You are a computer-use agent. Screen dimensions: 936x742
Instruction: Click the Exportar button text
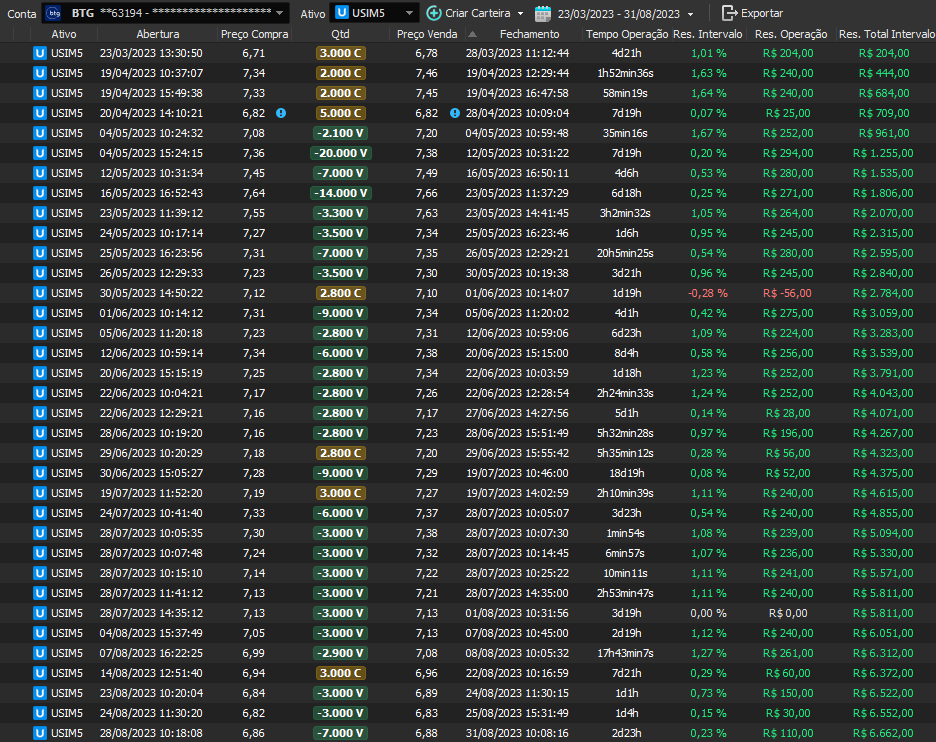(761, 13)
